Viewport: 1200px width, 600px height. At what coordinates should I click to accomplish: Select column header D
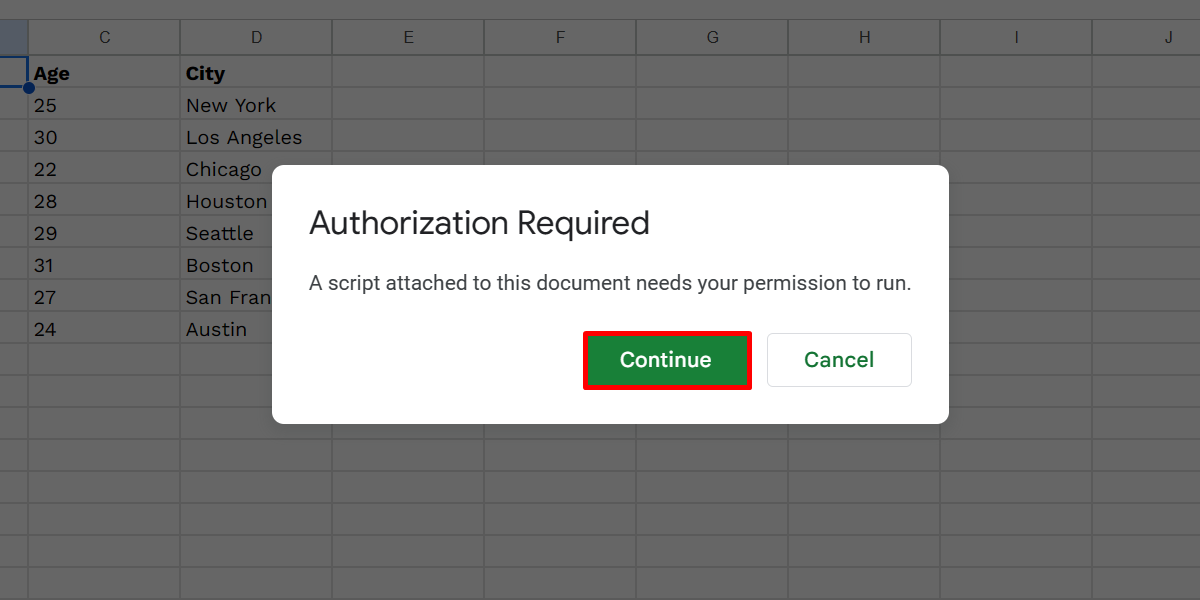(x=256, y=36)
